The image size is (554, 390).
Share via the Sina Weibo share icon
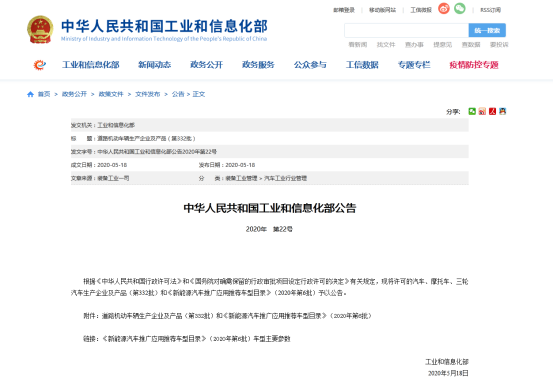482,111
